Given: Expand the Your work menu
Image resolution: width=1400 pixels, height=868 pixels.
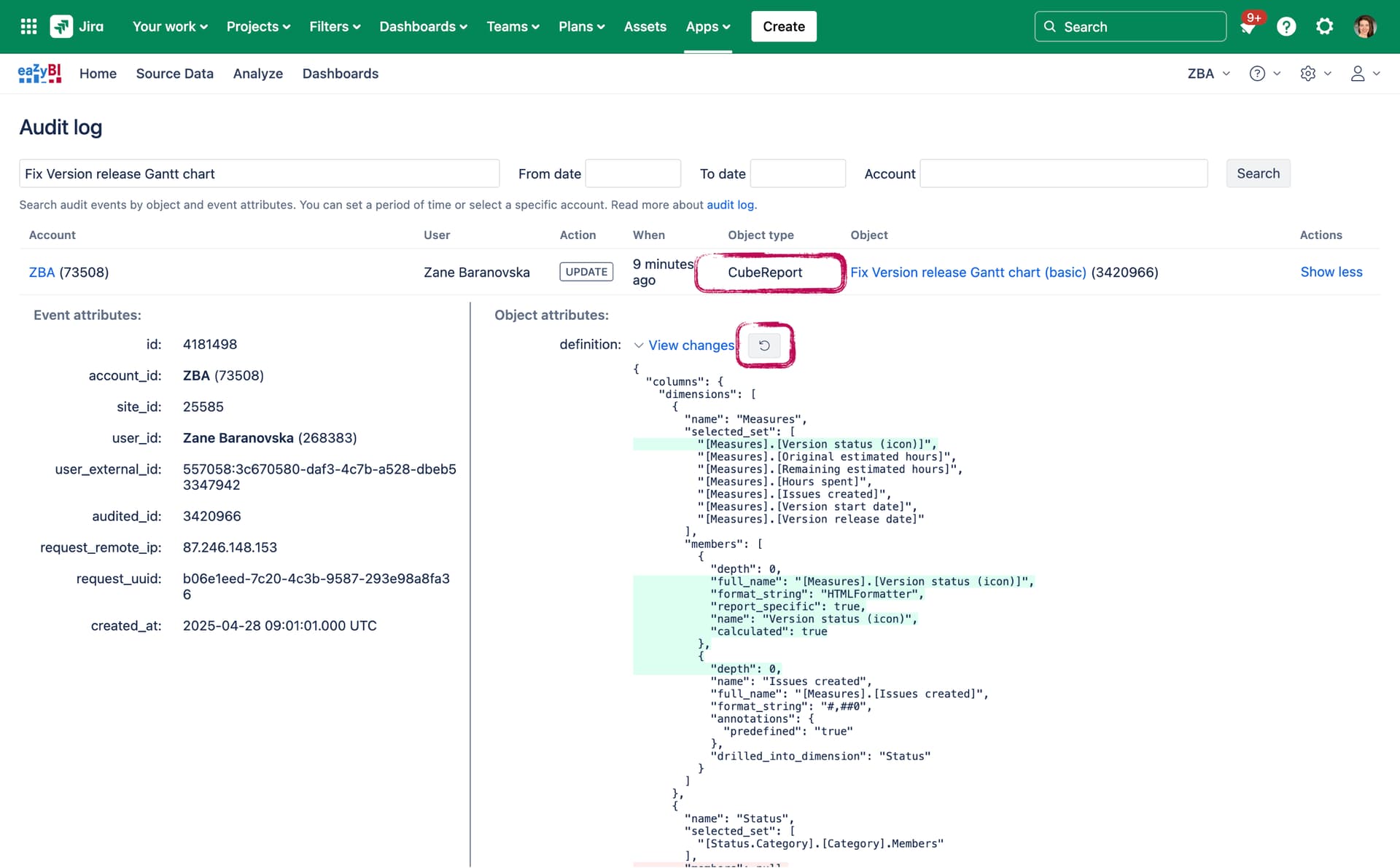Looking at the screenshot, I should (170, 27).
